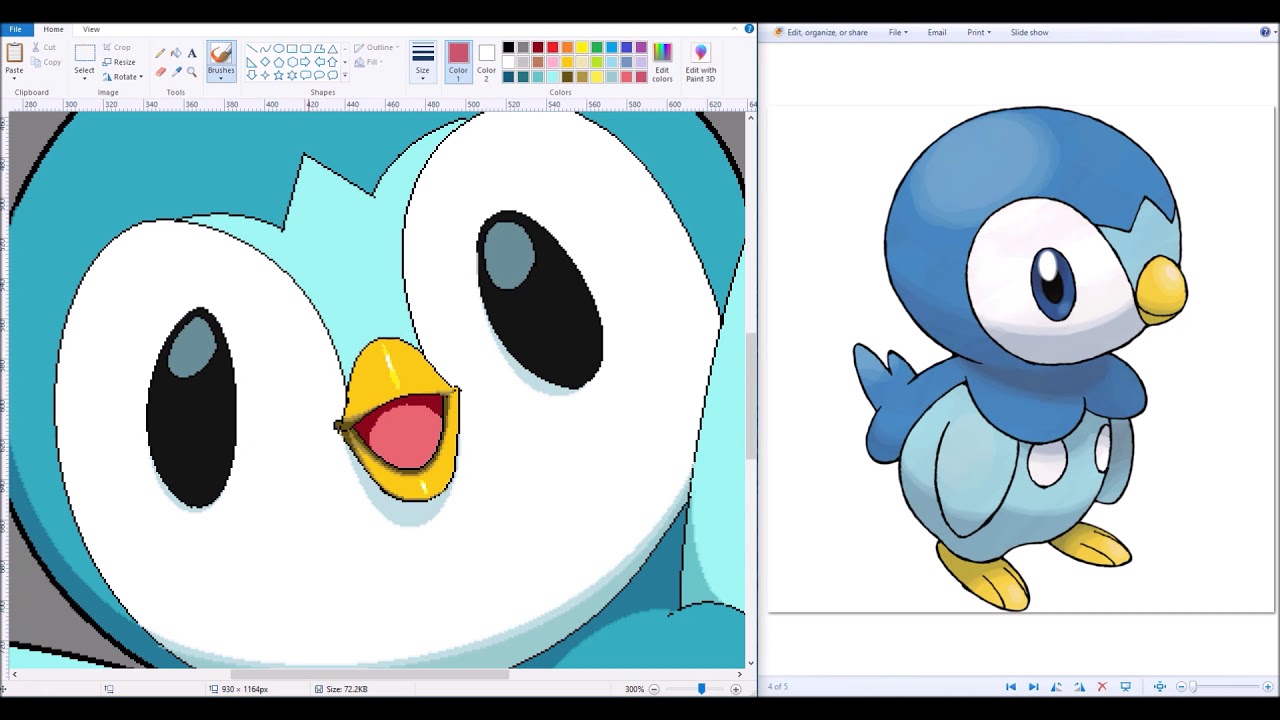Screen dimensions: 1280x720
Task: Rotate photo clockwise in Photo Viewer
Action: click(x=1079, y=687)
